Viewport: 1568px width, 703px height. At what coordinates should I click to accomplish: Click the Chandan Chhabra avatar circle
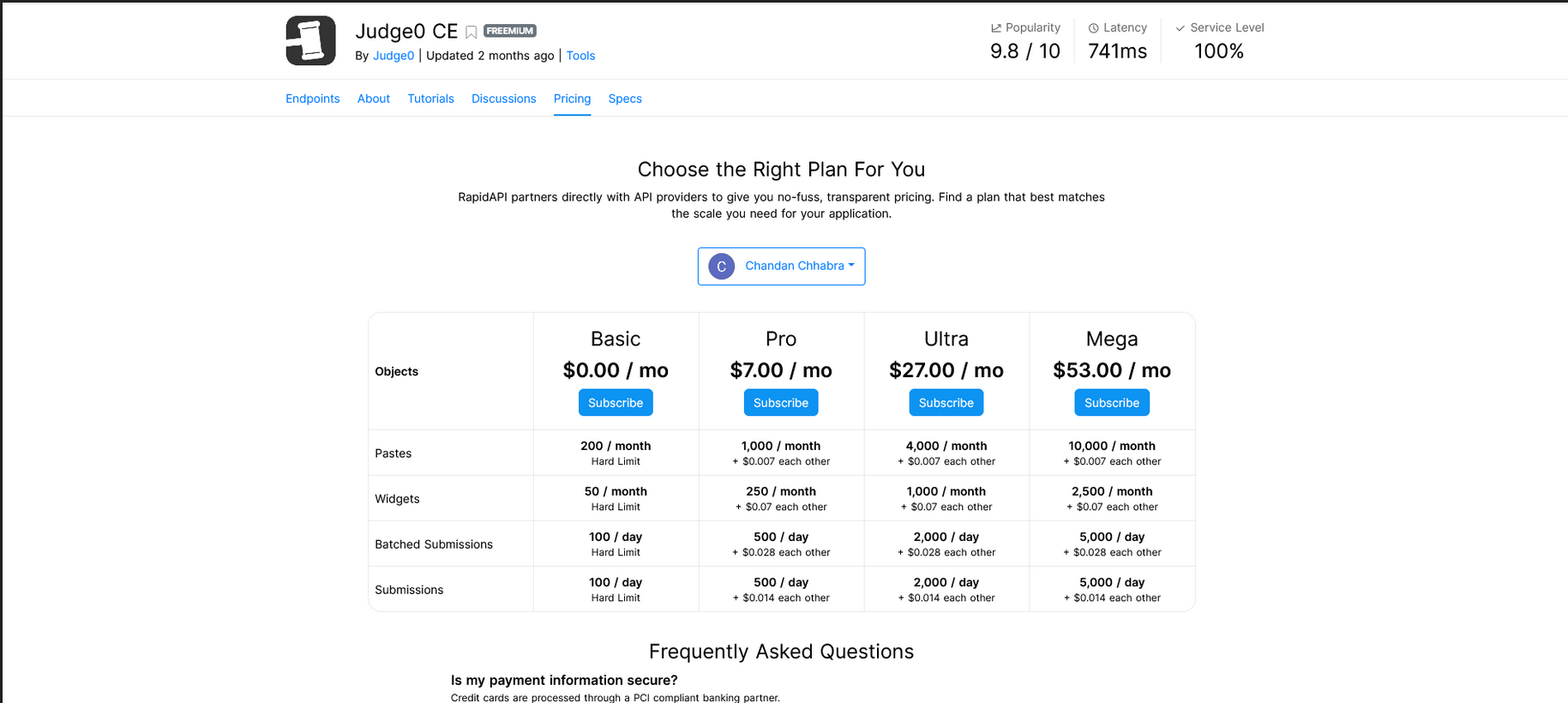[x=722, y=267]
